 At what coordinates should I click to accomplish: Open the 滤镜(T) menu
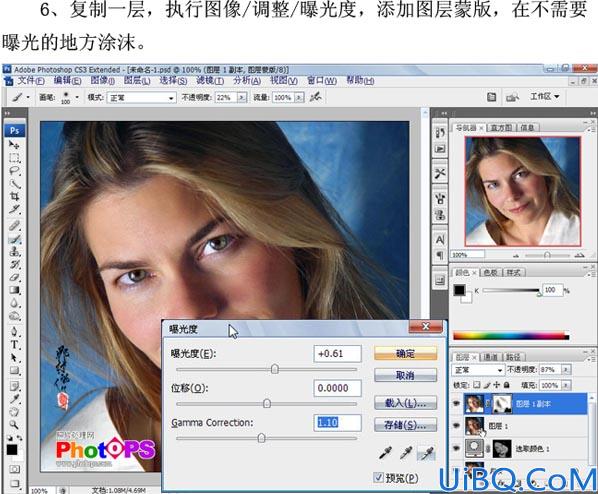[210, 81]
